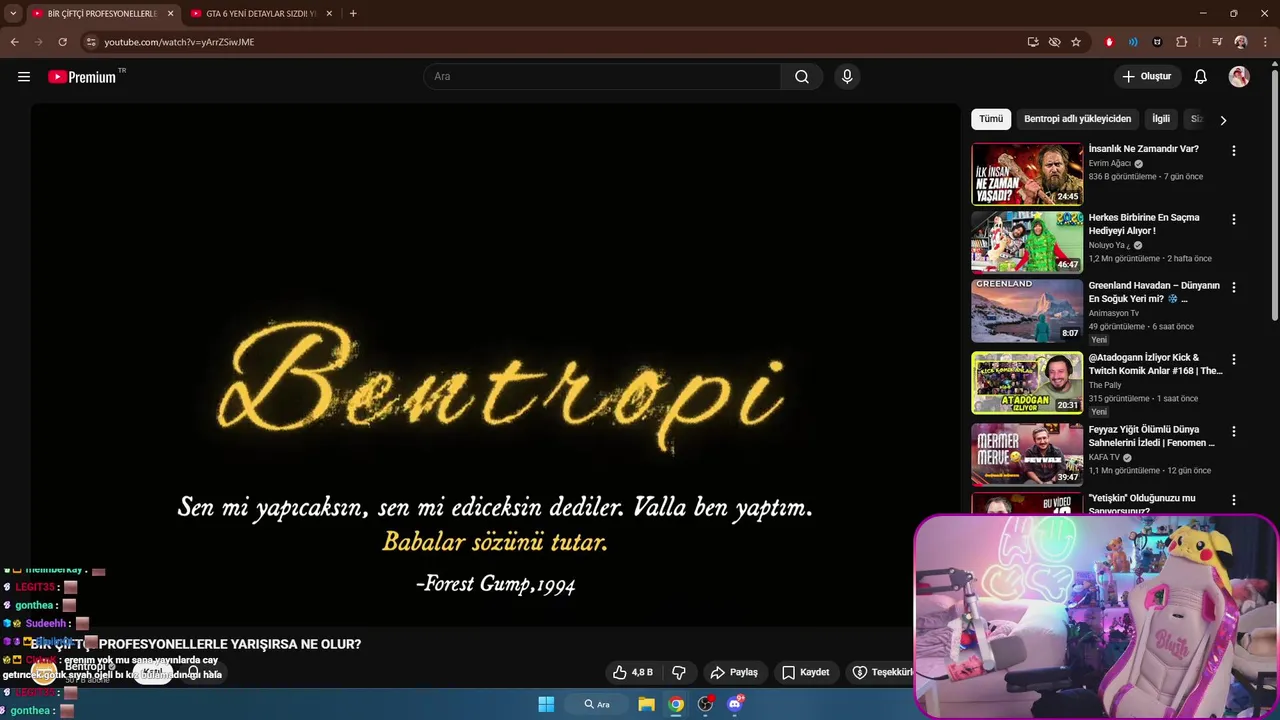Open options for Greenland Havadan video
The width and height of the screenshot is (1280, 720).
tap(1234, 287)
